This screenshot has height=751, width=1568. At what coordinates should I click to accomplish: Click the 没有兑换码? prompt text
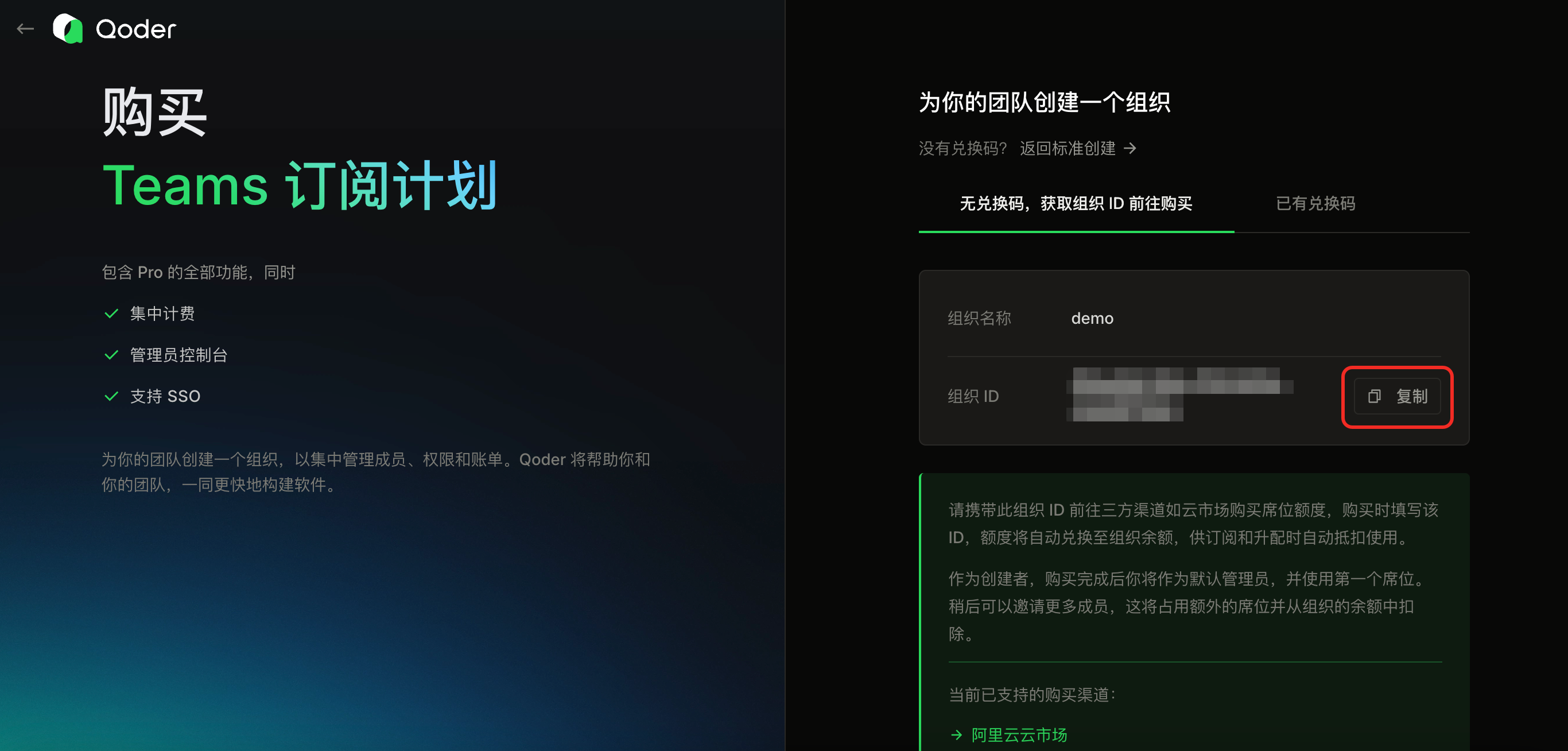point(963,149)
